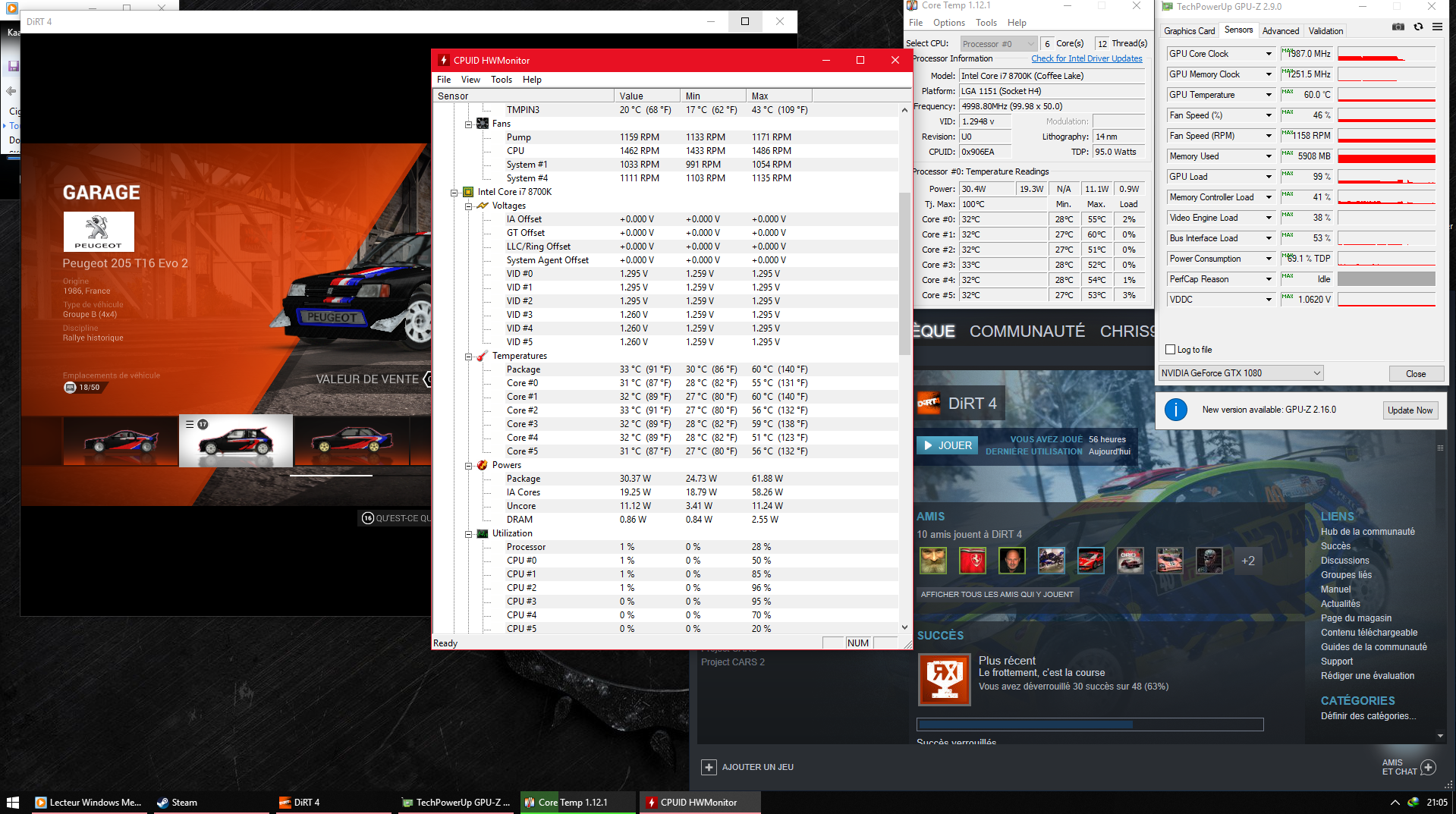
Task: Open the red Ferrari-shield friend avatar
Action: tap(973, 561)
